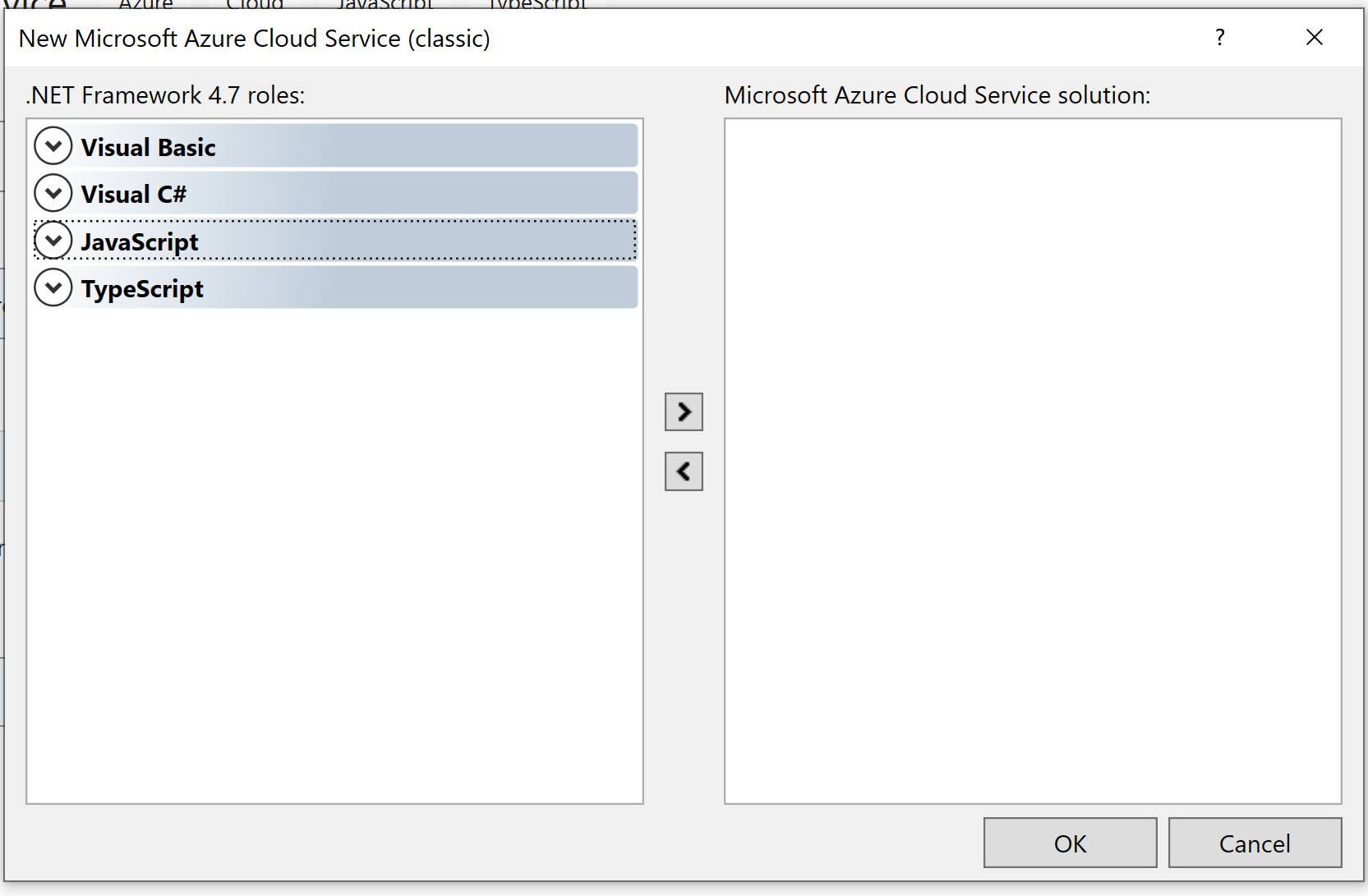Screen dimensions: 1368x896
Task: Expand the Visual Basic roles group
Action: tap(53, 145)
